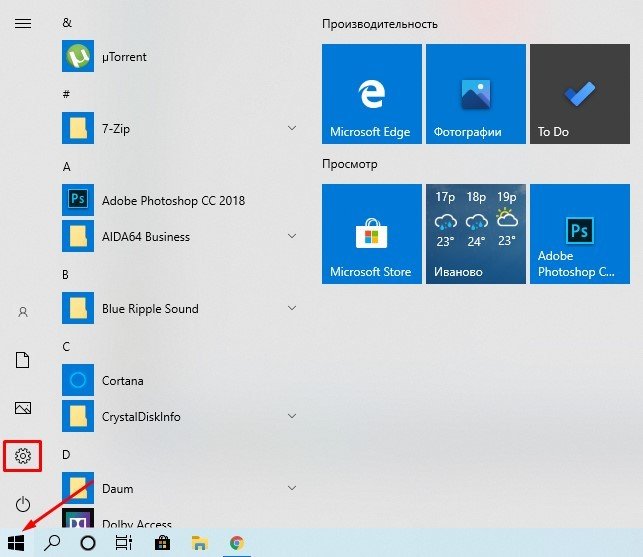This screenshot has height=557, width=643.
Task: Open the Microsoft Store tile
Action: click(x=372, y=234)
